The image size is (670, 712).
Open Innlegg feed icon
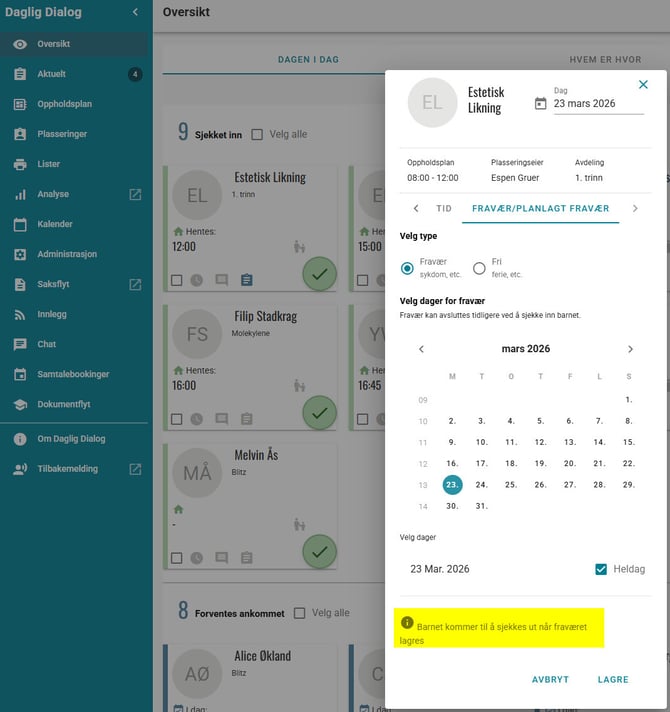coord(20,314)
